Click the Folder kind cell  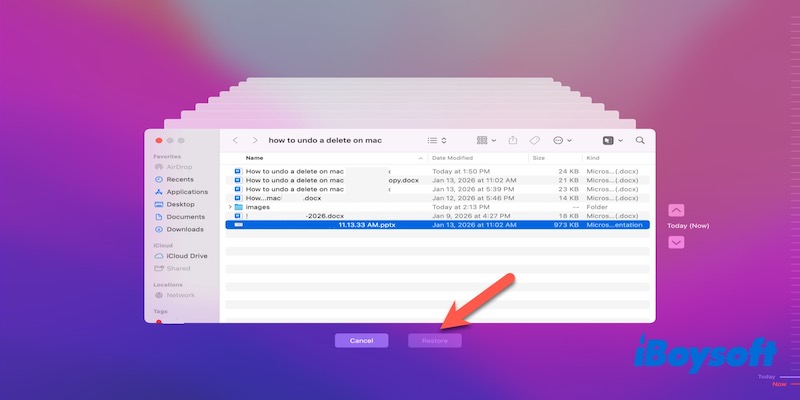pos(597,207)
